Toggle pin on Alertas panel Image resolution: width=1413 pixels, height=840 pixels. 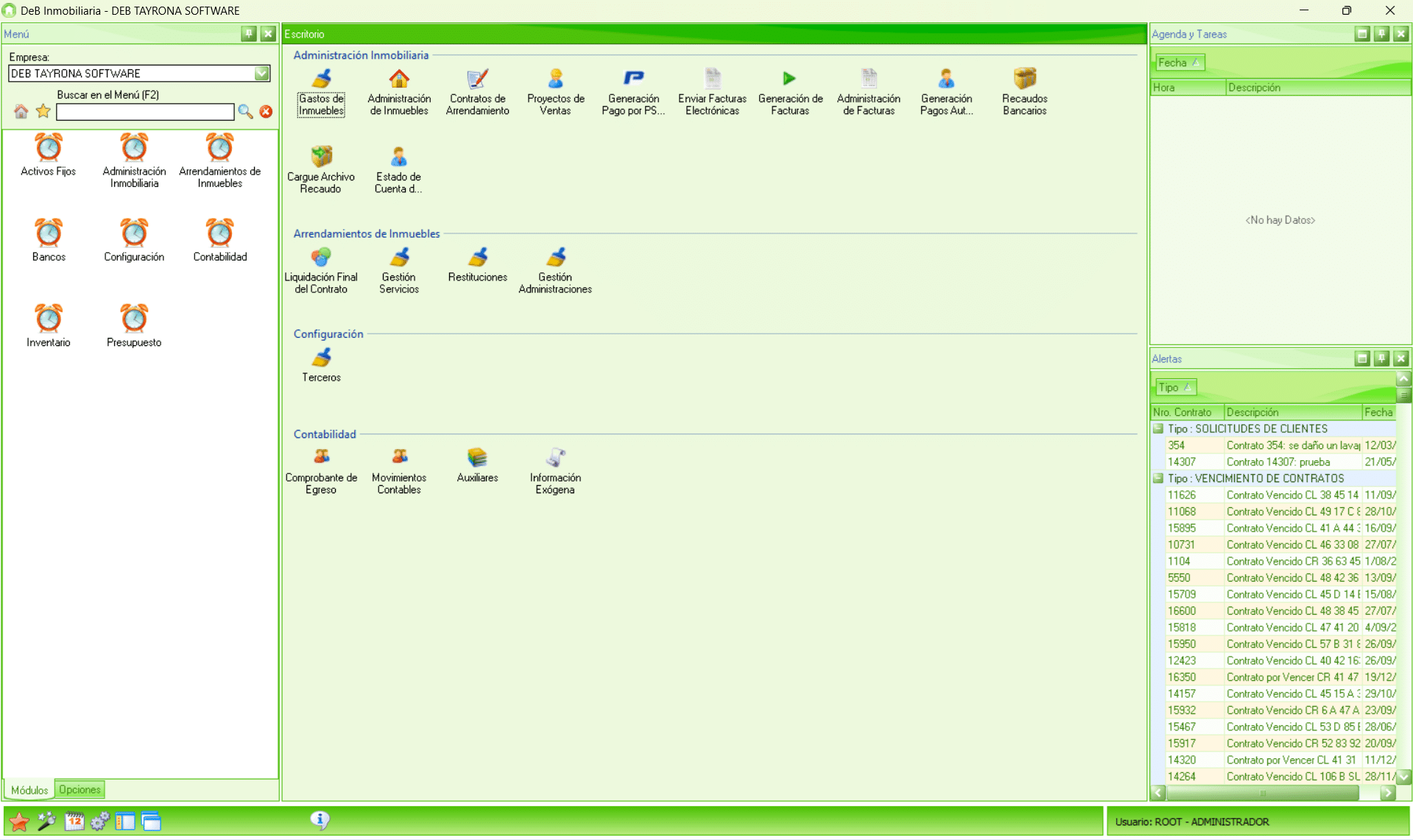click(1381, 359)
